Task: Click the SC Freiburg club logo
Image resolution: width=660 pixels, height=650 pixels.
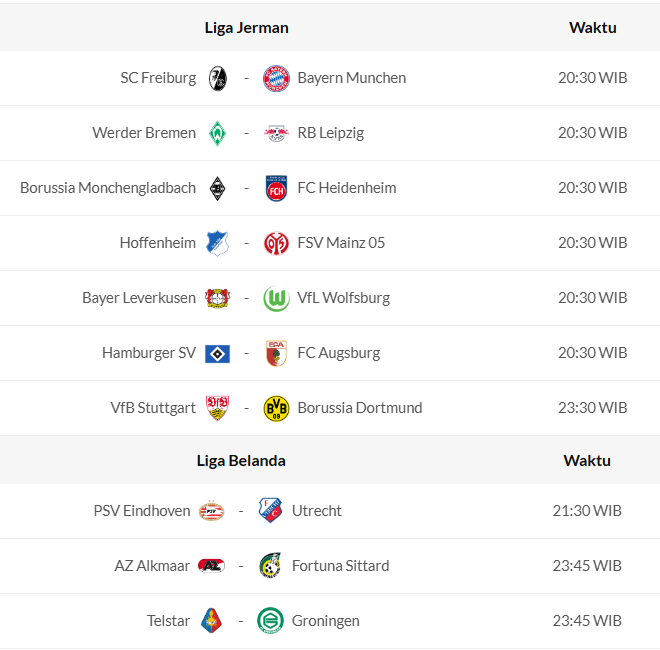Action: [x=217, y=78]
